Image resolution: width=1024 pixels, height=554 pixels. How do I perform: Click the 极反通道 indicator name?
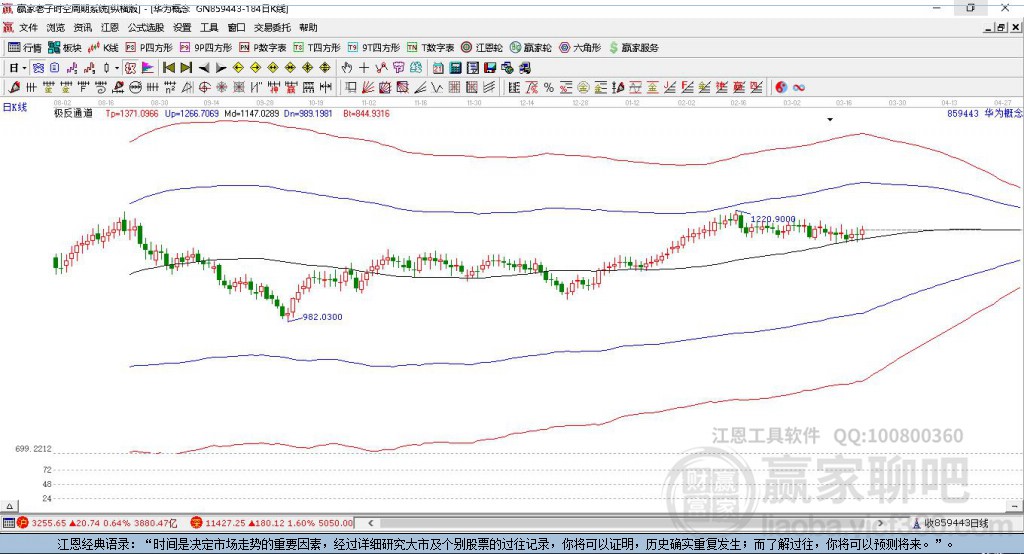[73, 114]
